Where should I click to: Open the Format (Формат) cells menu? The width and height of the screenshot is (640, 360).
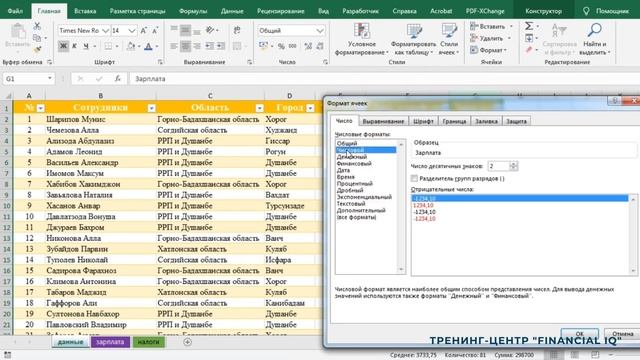coord(489,50)
